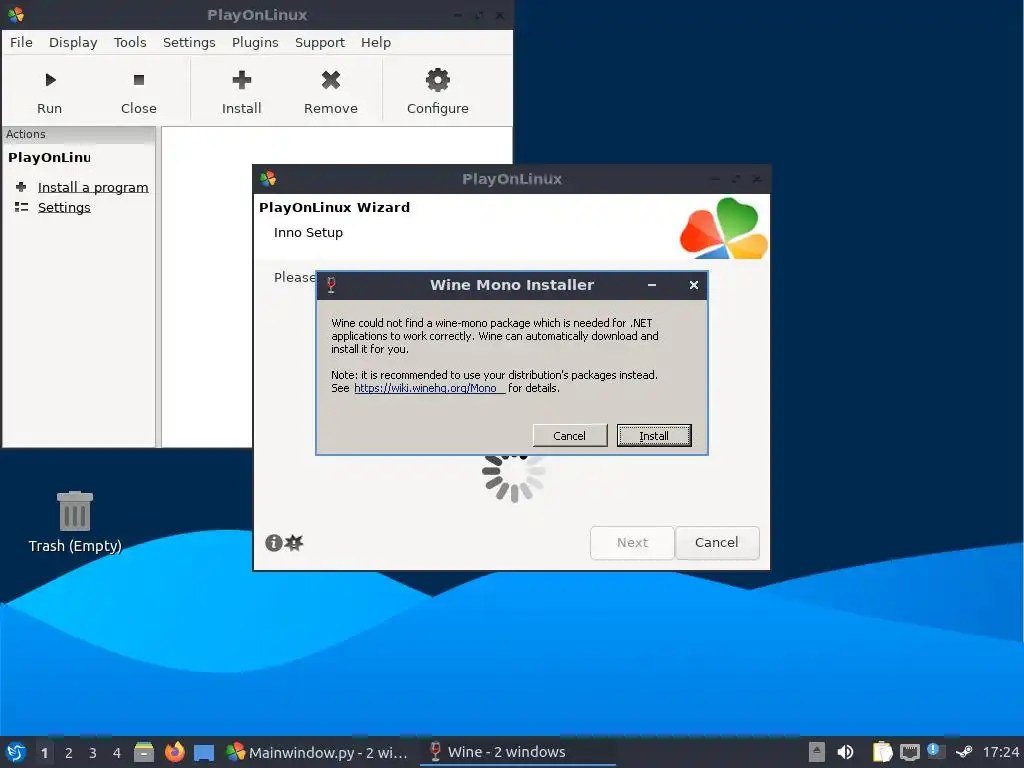Viewport: 1024px width, 768px height.
Task: Click the Install a program link
Action: point(93,187)
